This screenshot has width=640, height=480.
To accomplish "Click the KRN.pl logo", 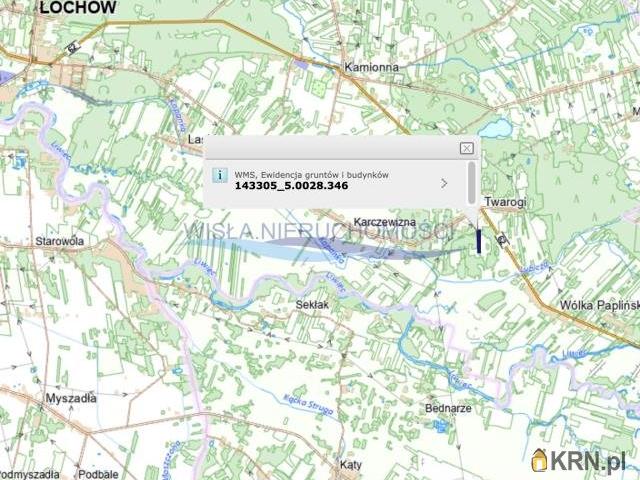I will coord(578,460).
